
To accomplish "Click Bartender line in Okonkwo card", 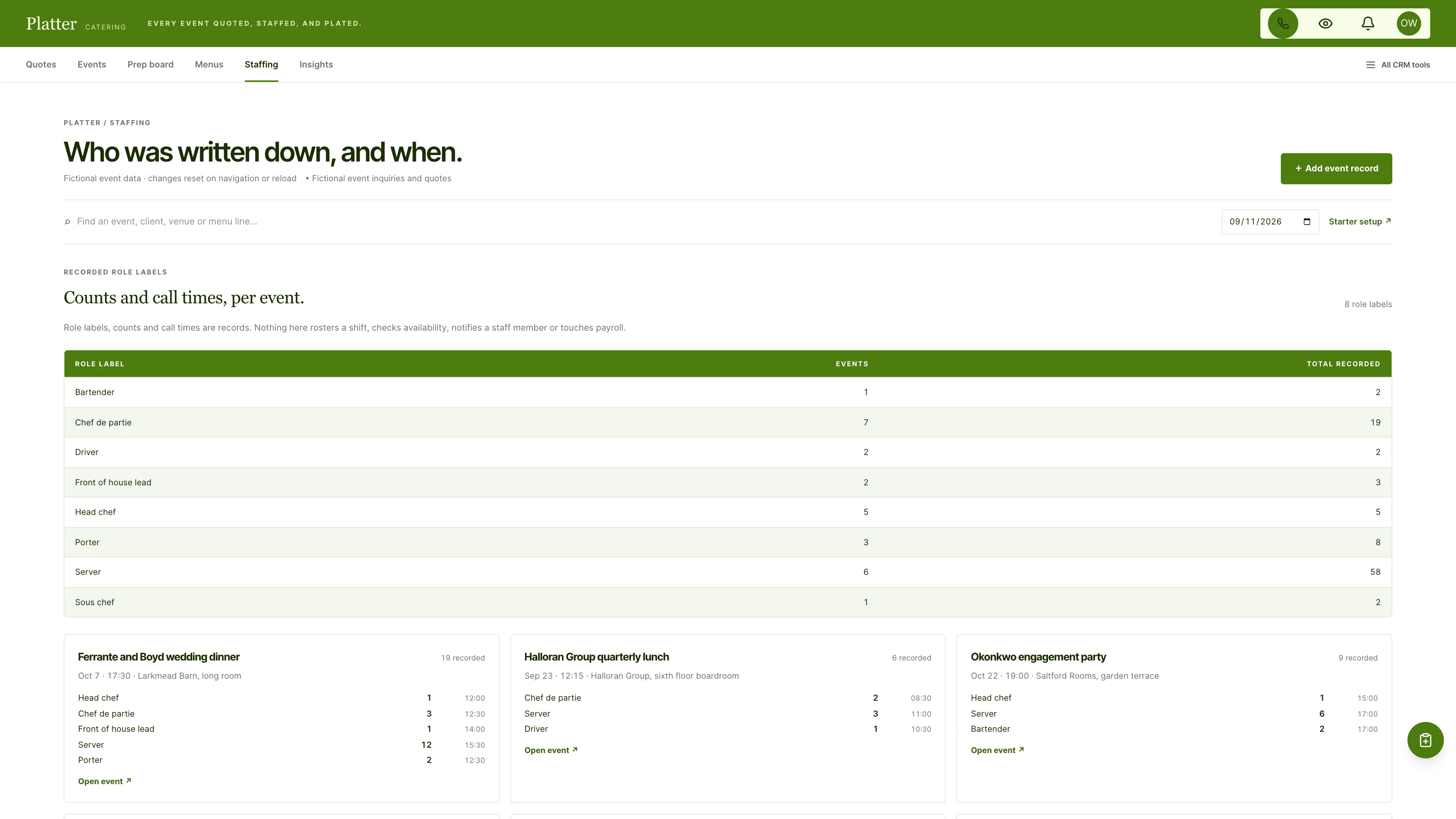I will click(1174, 729).
